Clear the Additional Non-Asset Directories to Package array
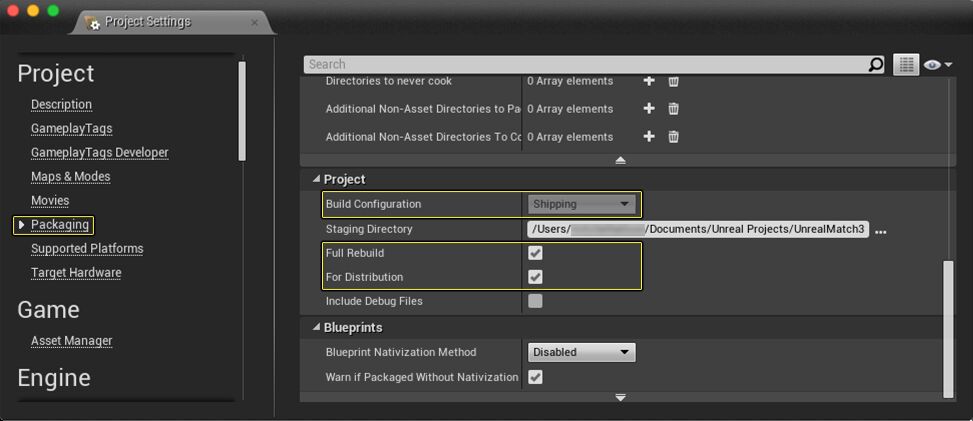Image resolution: width=973 pixels, height=421 pixels. (673, 109)
